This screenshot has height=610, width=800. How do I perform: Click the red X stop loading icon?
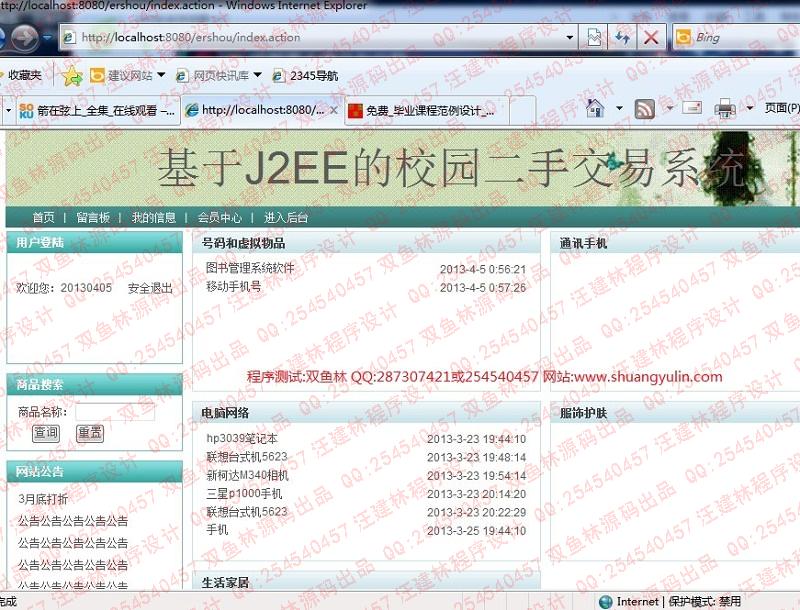pos(651,37)
